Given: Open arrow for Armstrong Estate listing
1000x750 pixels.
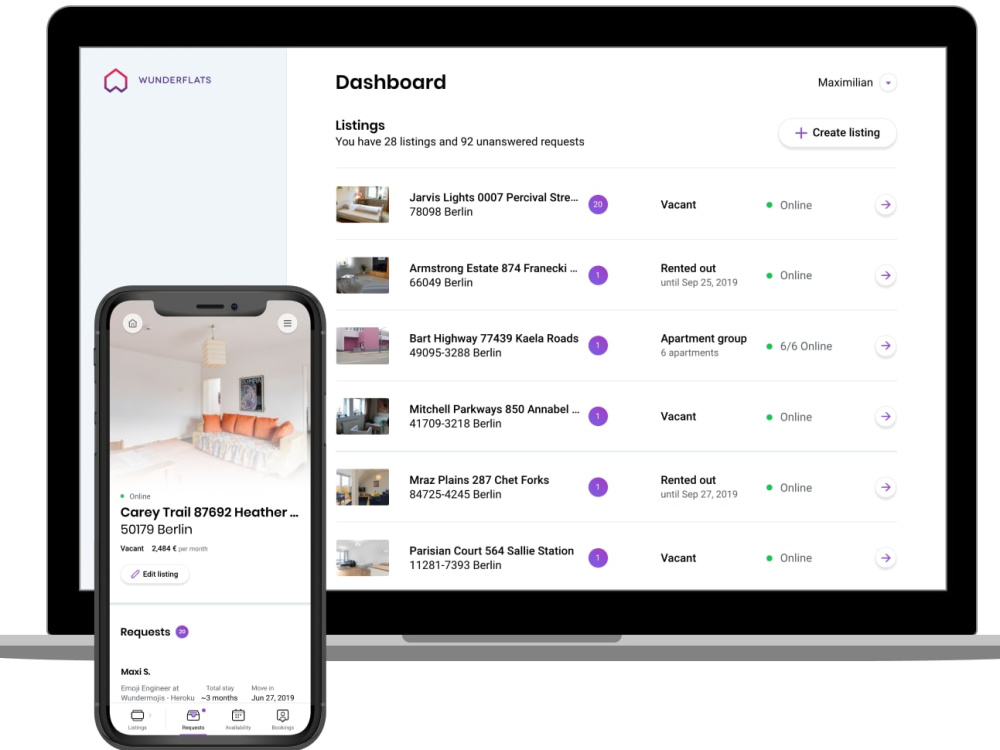Looking at the screenshot, I should tap(885, 276).
